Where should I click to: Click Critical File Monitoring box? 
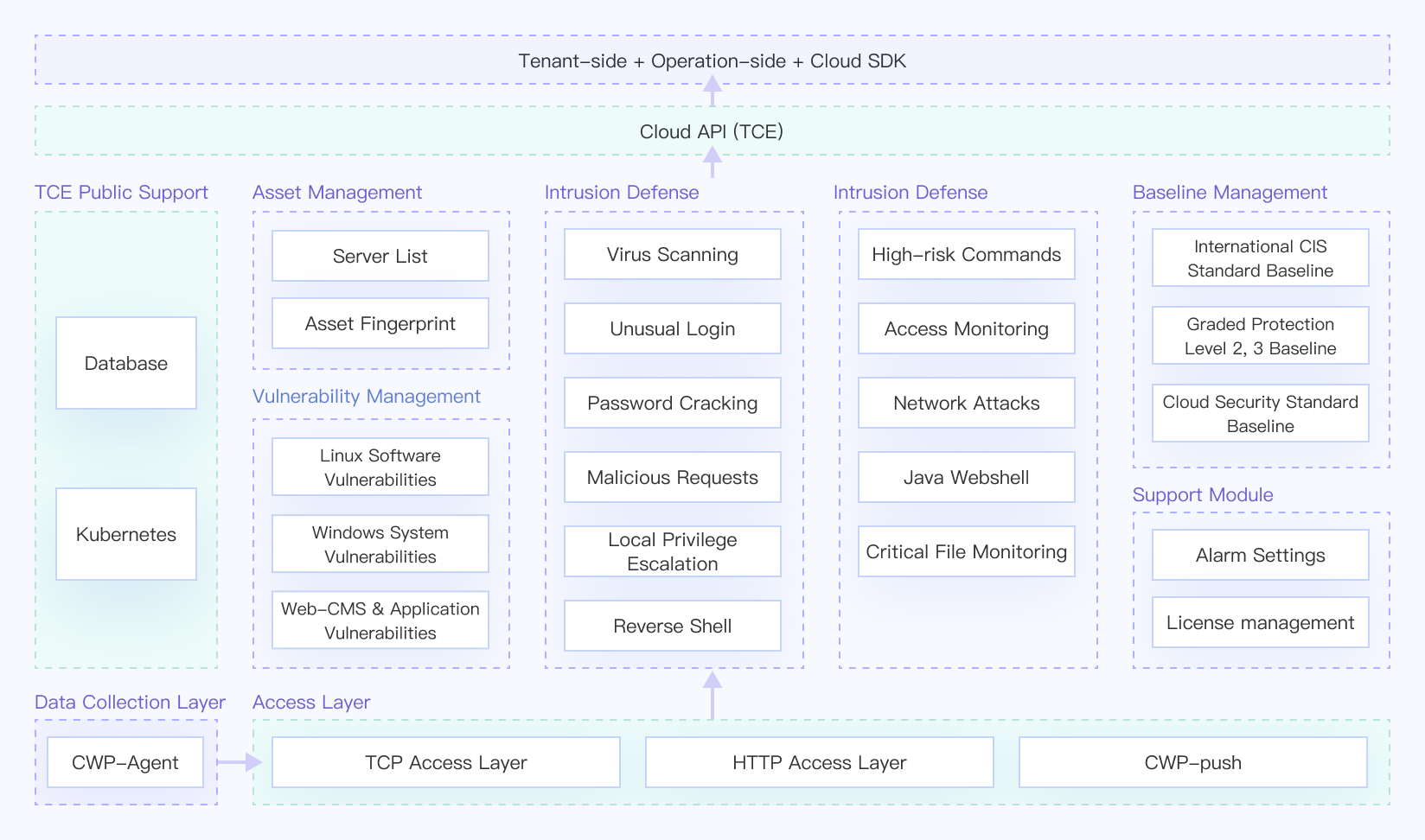coord(967,551)
